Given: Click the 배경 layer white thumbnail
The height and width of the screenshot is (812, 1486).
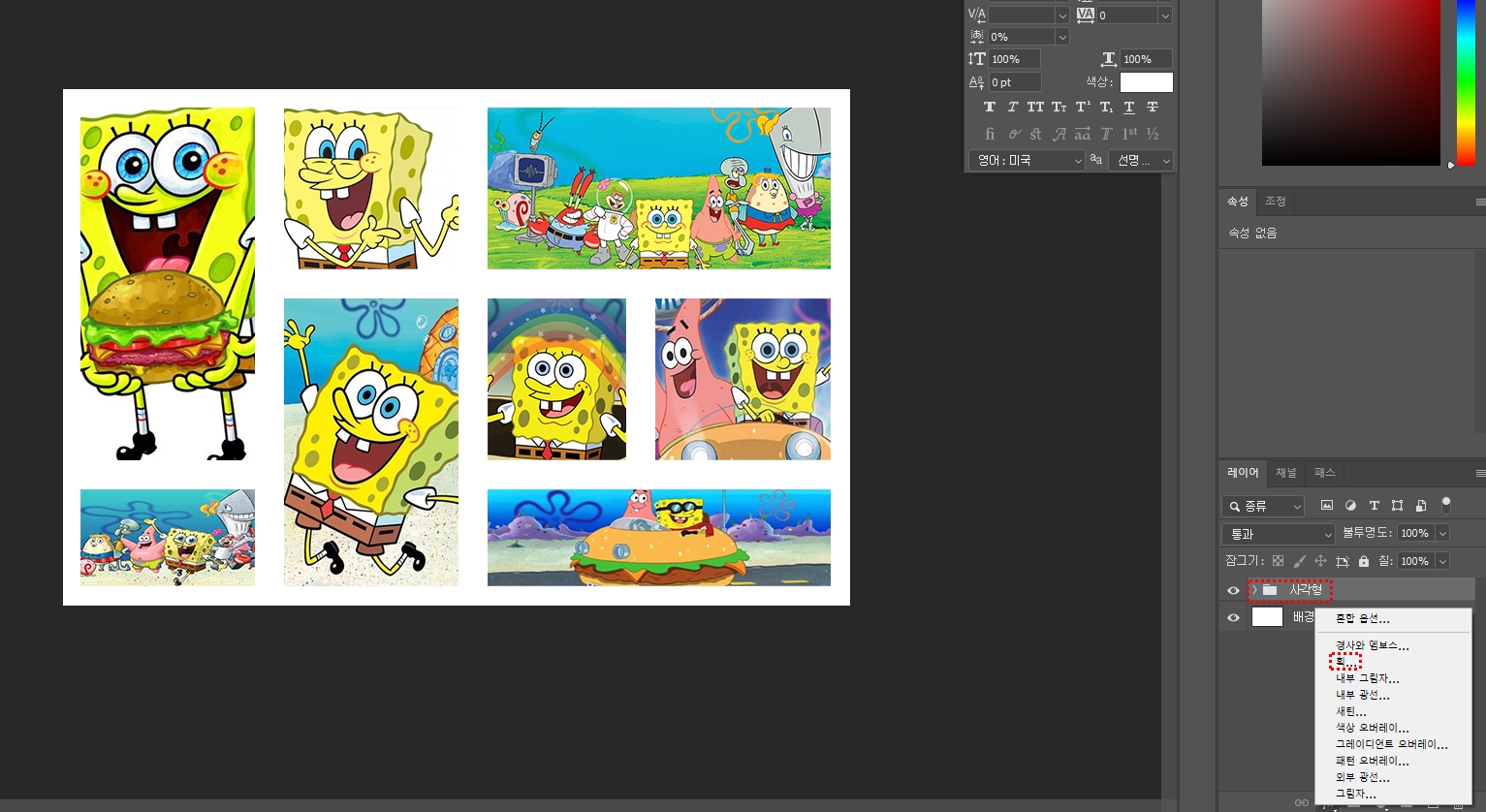Looking at the screenshot, I should coord(1267,617).
